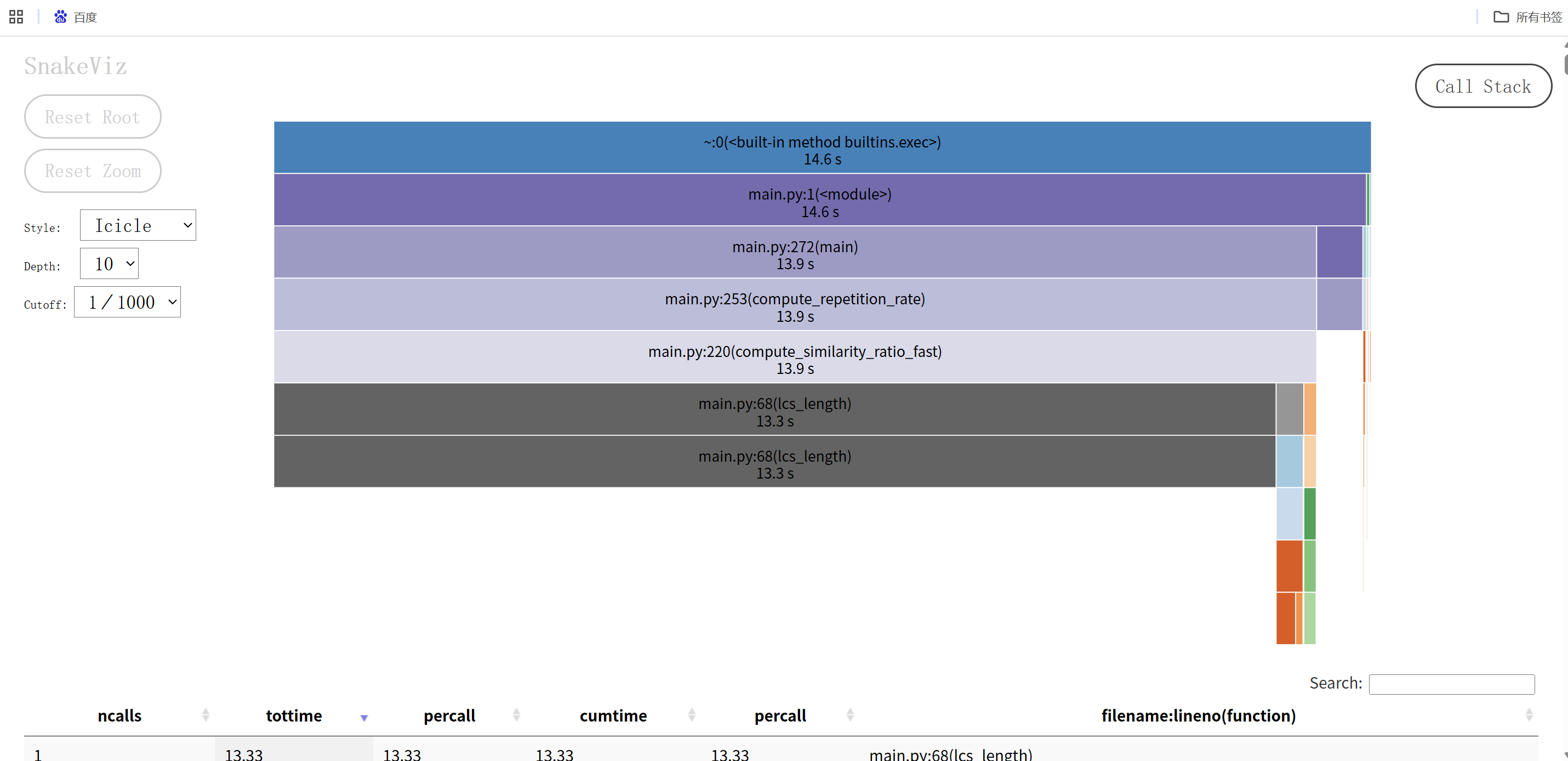1568x761 pixels.
Task: Sort by cumtime column arrows
Action: (691, 715)
